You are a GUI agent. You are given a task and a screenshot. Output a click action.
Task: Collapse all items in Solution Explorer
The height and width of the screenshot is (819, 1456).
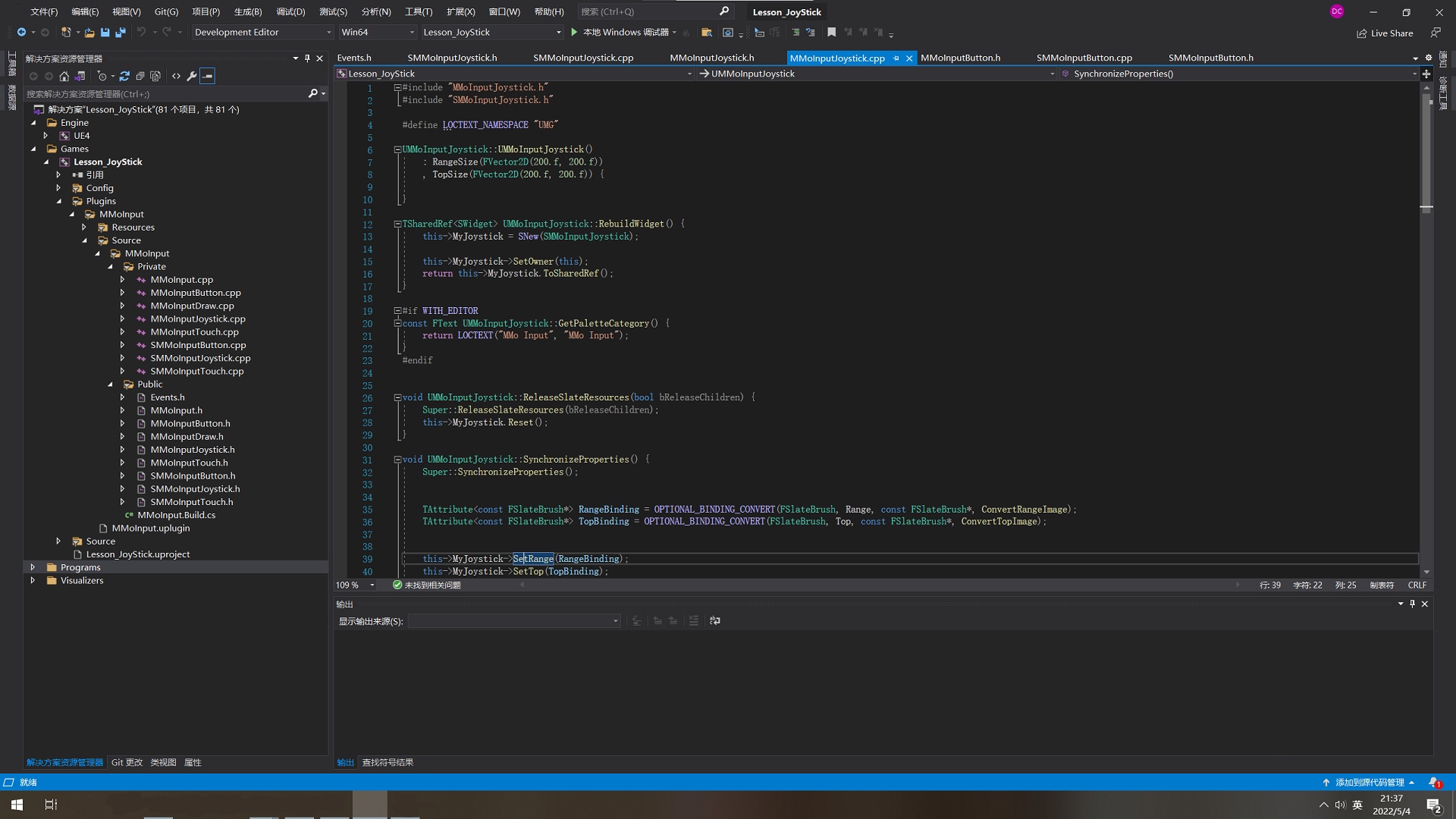pos(141,76)
